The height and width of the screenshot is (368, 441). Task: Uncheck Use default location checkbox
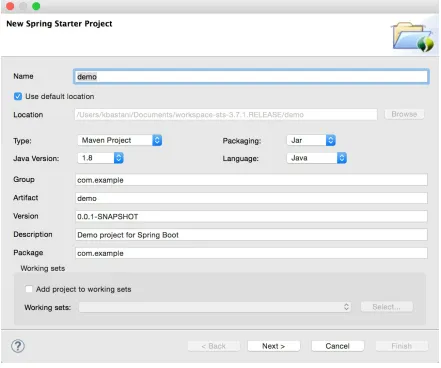tap(18, 96)
